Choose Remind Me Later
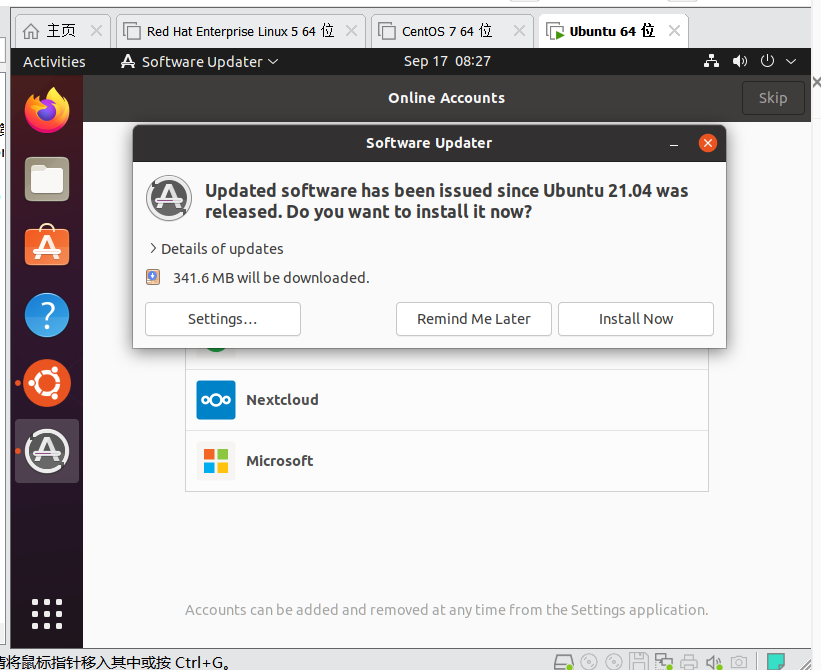 click(x=474, y=319)
